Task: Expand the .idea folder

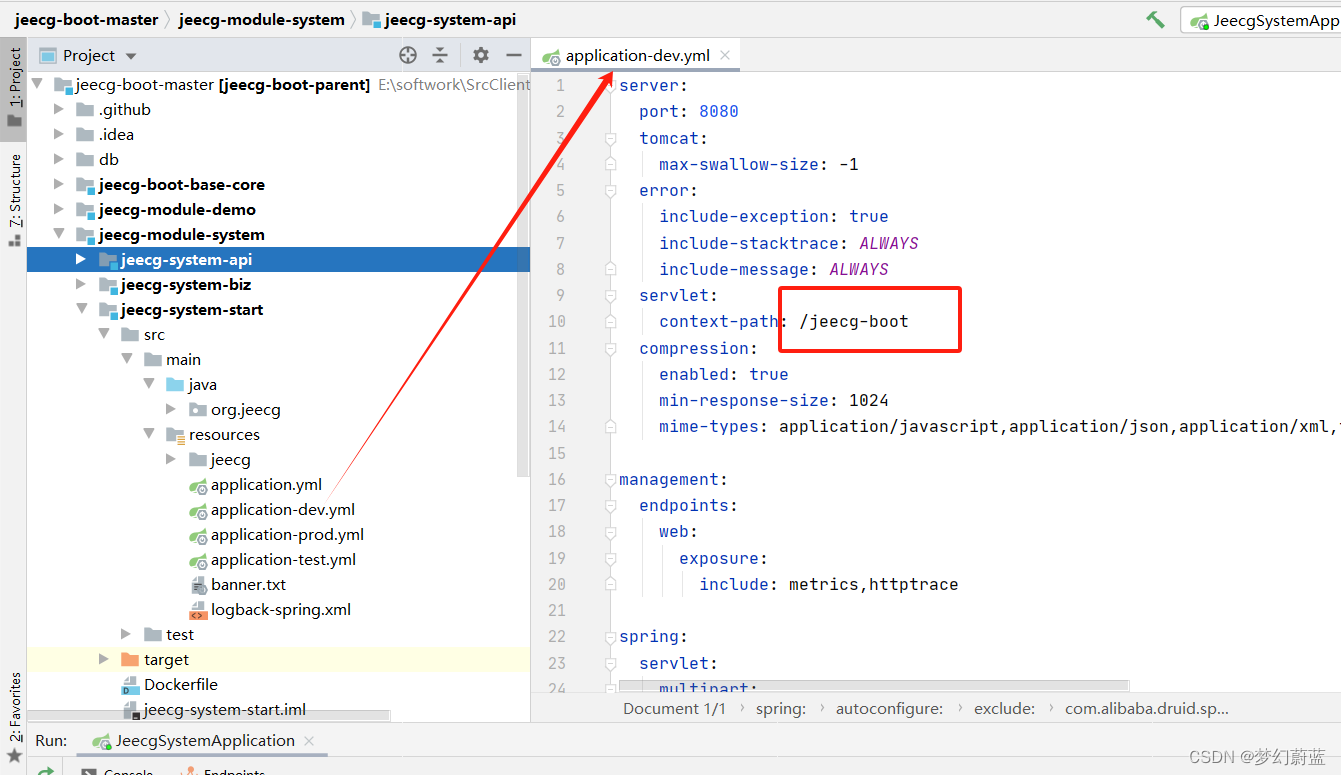Action: coord(59,134)
